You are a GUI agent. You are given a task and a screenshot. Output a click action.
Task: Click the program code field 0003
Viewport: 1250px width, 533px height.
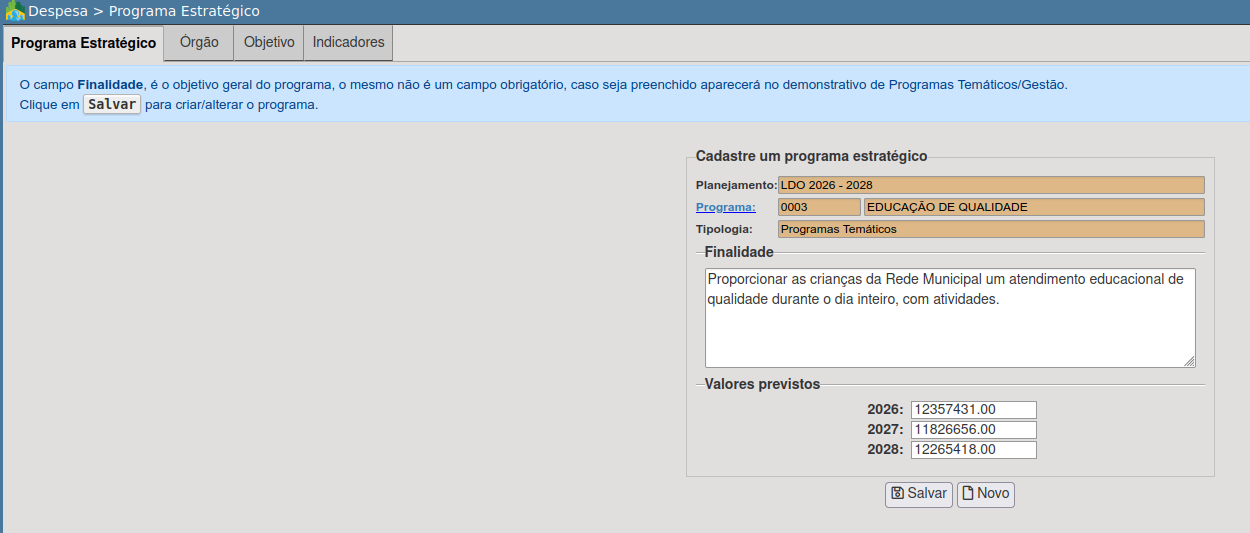(x=818, y=207)
